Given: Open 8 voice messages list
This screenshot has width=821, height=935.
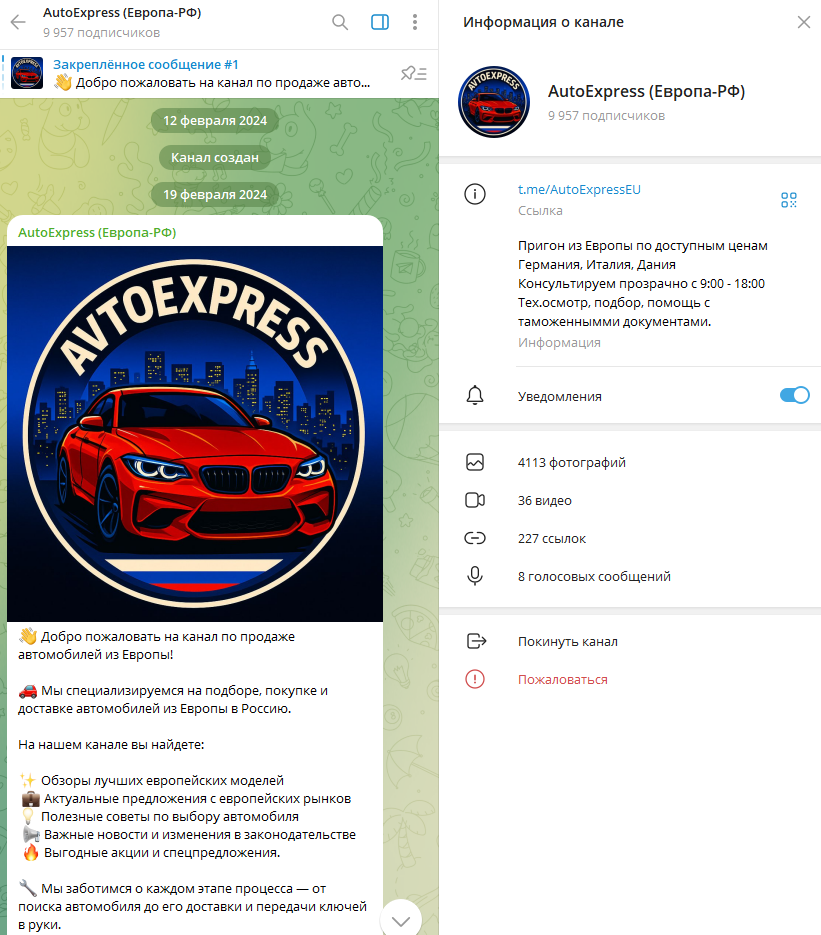Looking at the screenshot, I should click(x=593, y=576).
